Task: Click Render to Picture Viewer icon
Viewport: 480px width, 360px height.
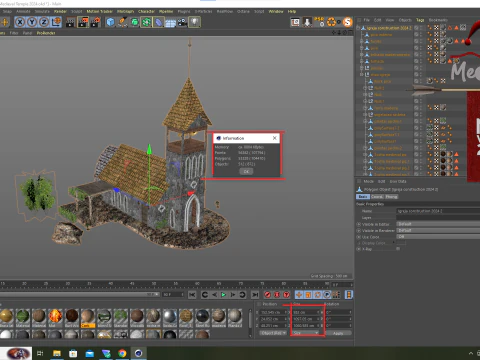Action: (x=83, y=22)
